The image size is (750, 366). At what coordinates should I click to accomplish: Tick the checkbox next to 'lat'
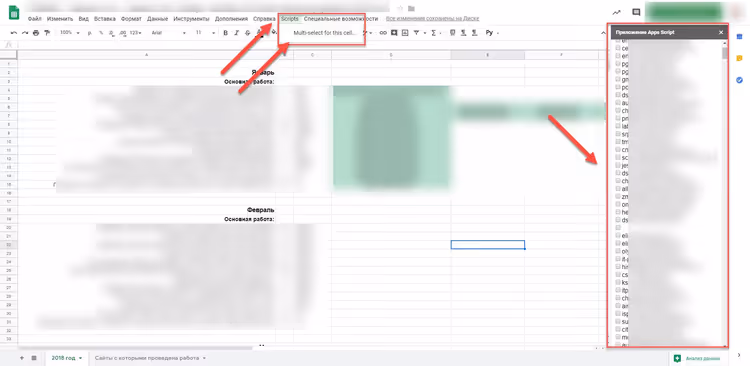click(x=618, y=126)
